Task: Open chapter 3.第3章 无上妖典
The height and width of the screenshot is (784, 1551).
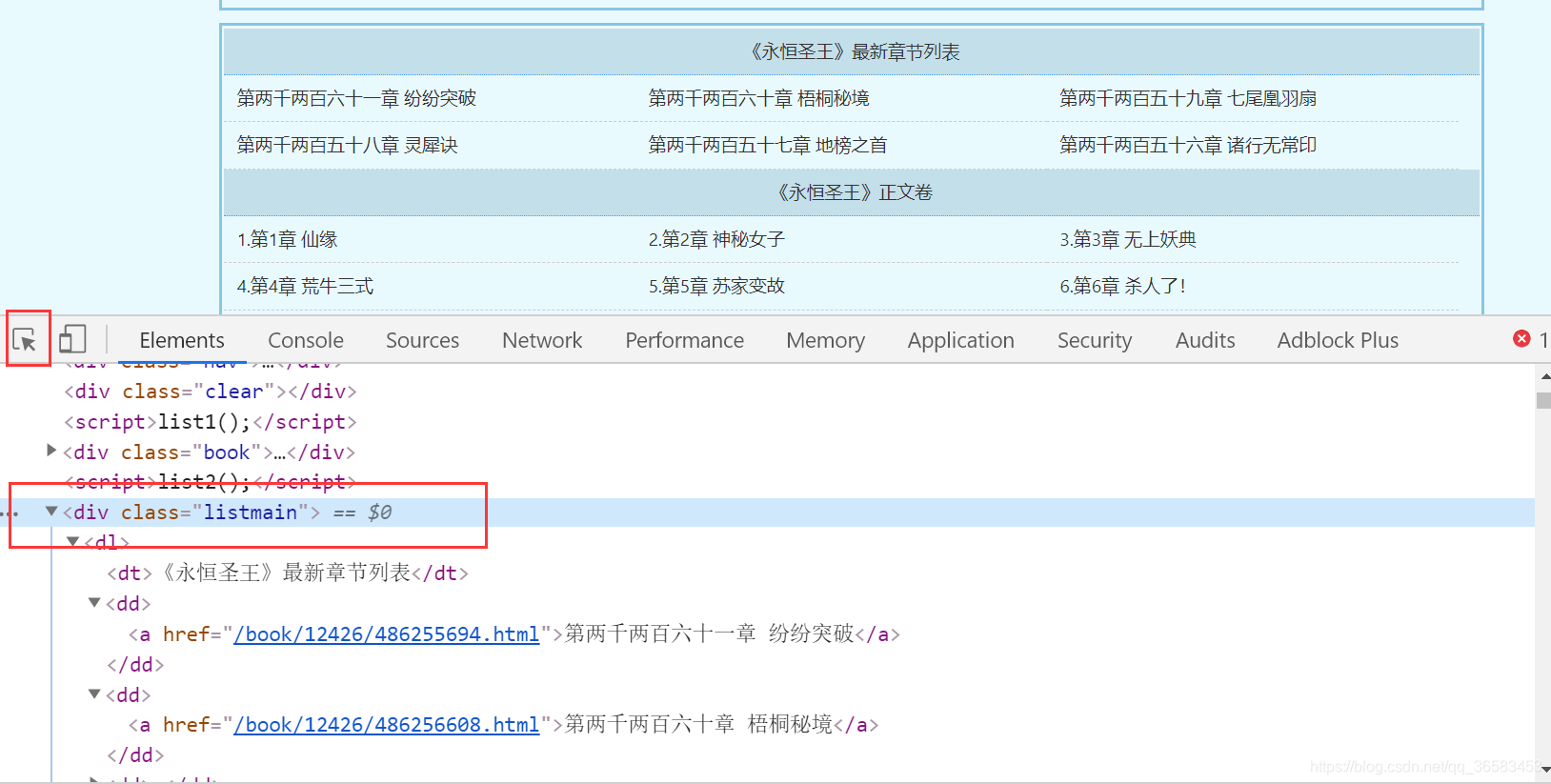Action: [x=1128, y=239]
